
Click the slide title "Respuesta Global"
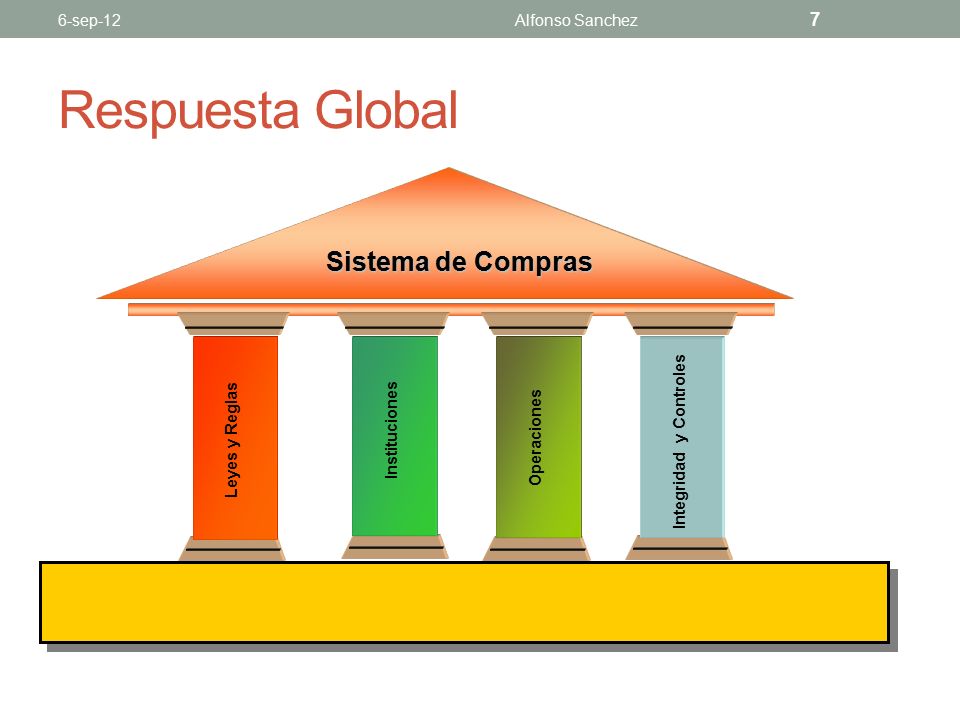(258, 111)
